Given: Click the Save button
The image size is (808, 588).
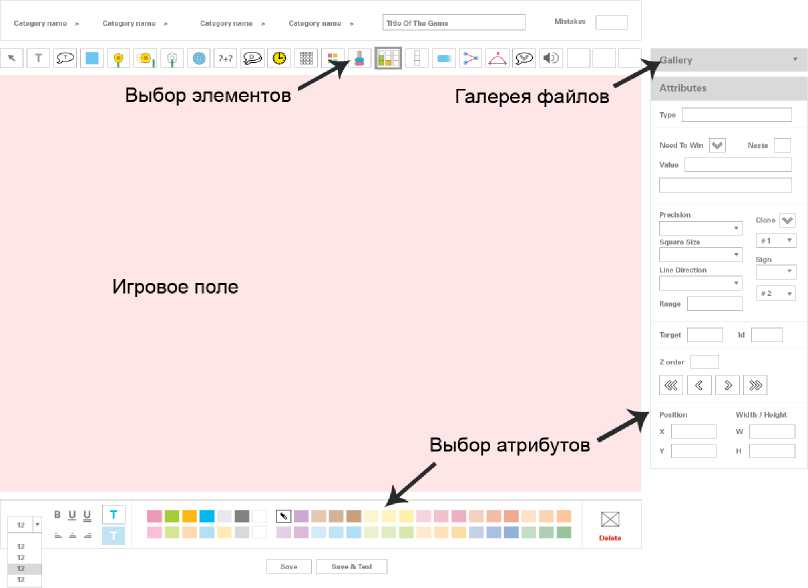Looking at the screenshot, I should pyautogui.click(x=289, y=566).
